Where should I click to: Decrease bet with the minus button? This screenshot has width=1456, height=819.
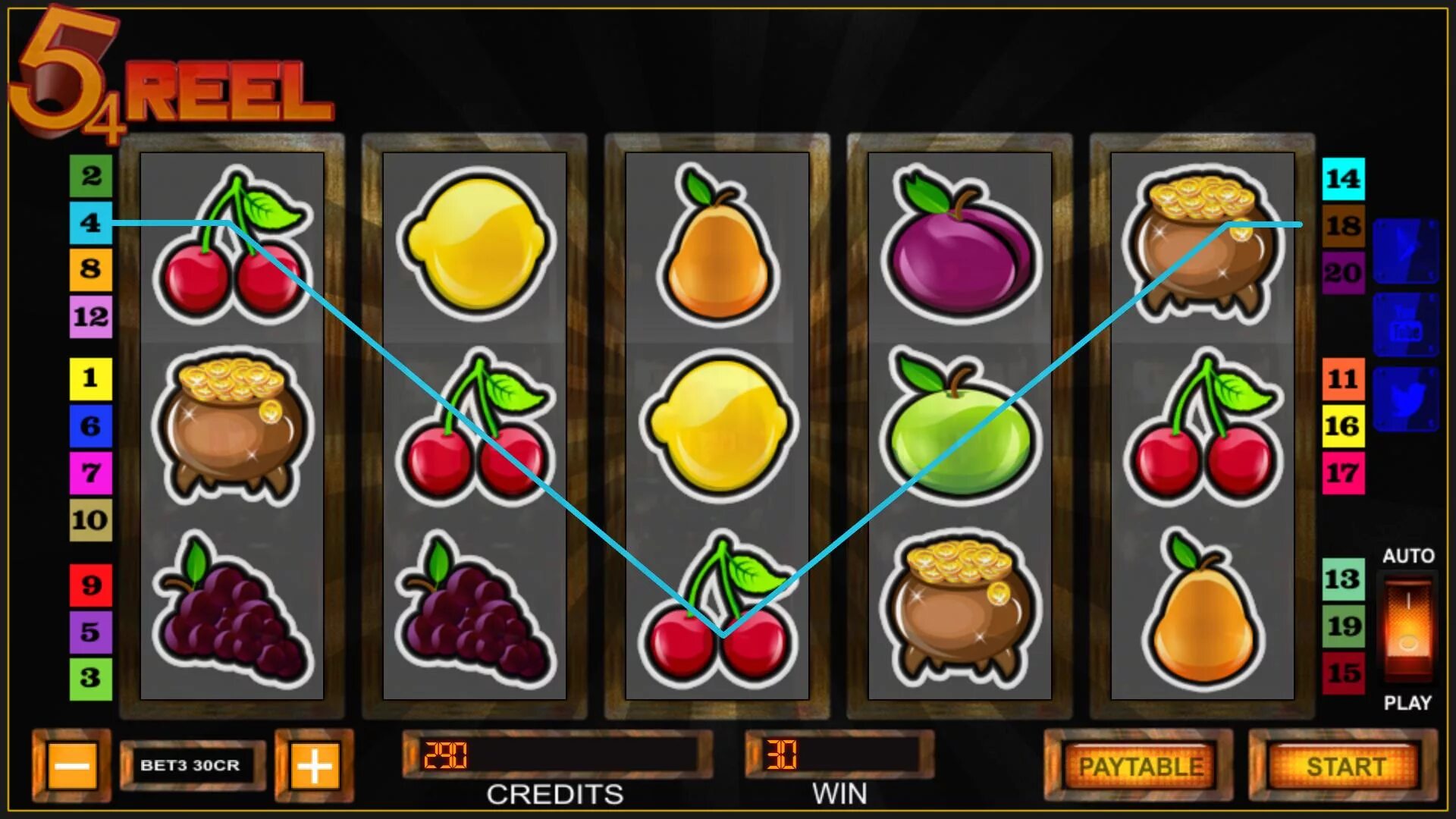coord(72,767)
